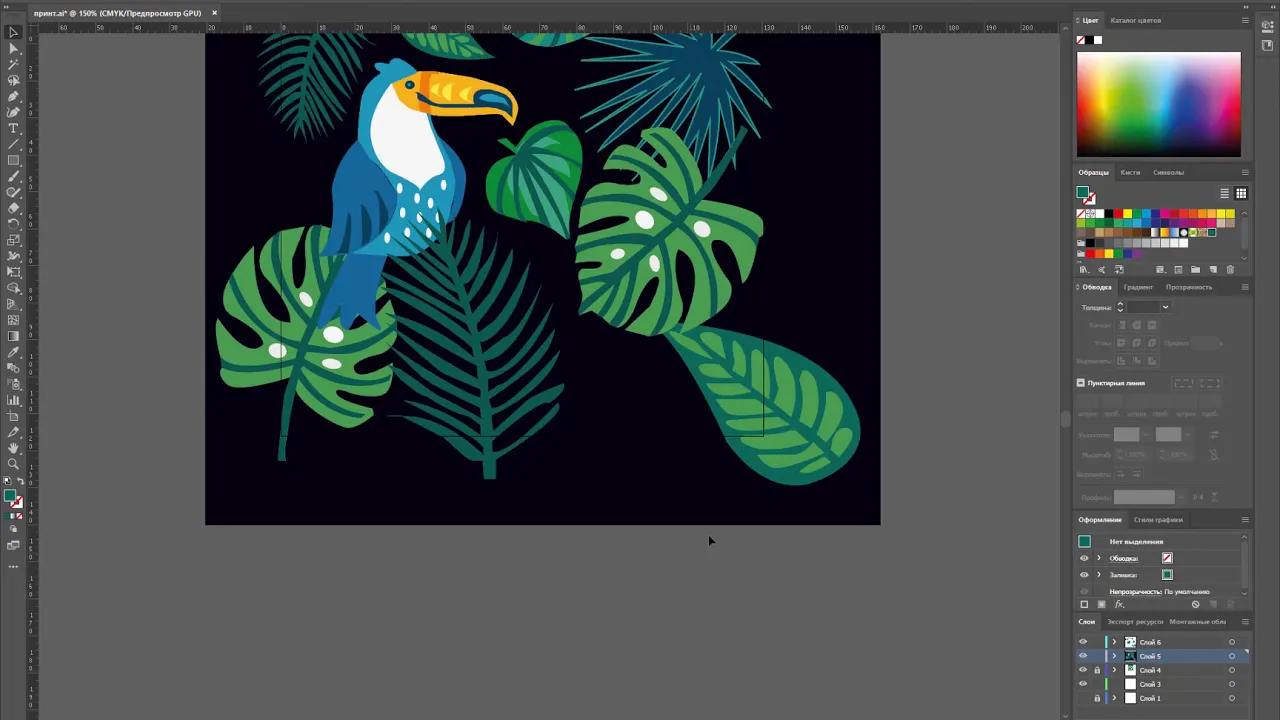Select the Eraser tool
The image size is (1280, 720).
13,208
